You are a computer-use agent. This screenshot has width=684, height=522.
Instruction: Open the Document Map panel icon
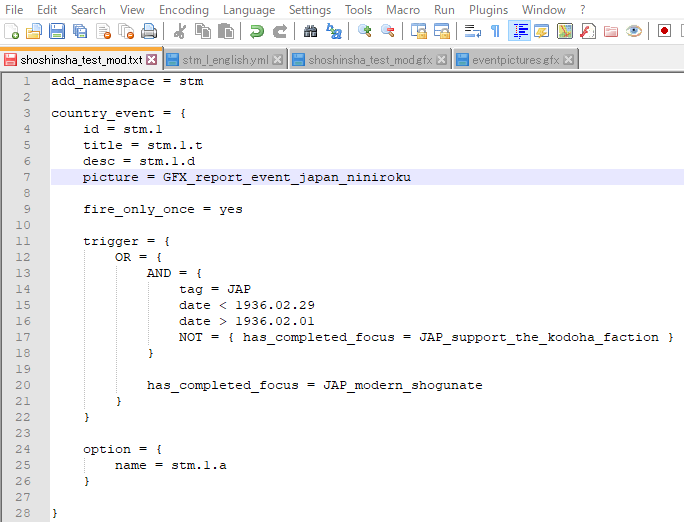tap(564, 31)
